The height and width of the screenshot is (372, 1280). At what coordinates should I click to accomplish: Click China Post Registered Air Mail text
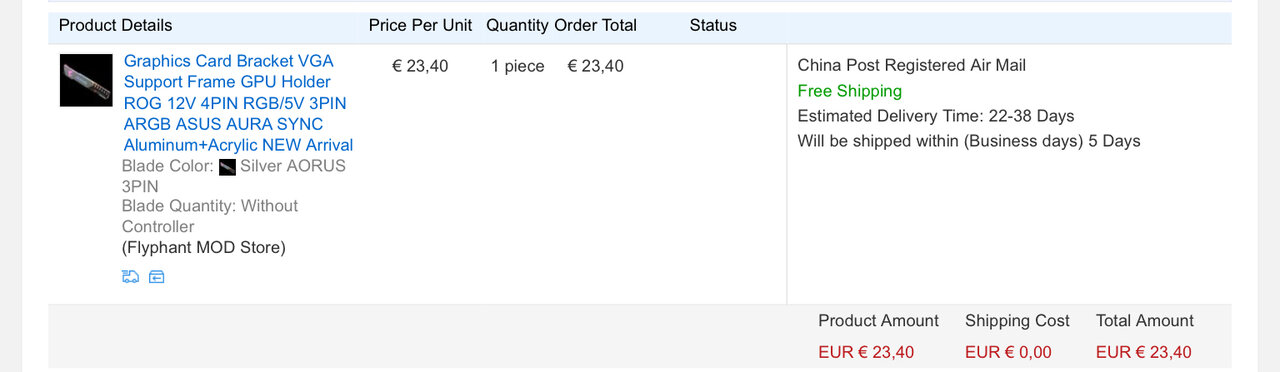coord(912,65)
